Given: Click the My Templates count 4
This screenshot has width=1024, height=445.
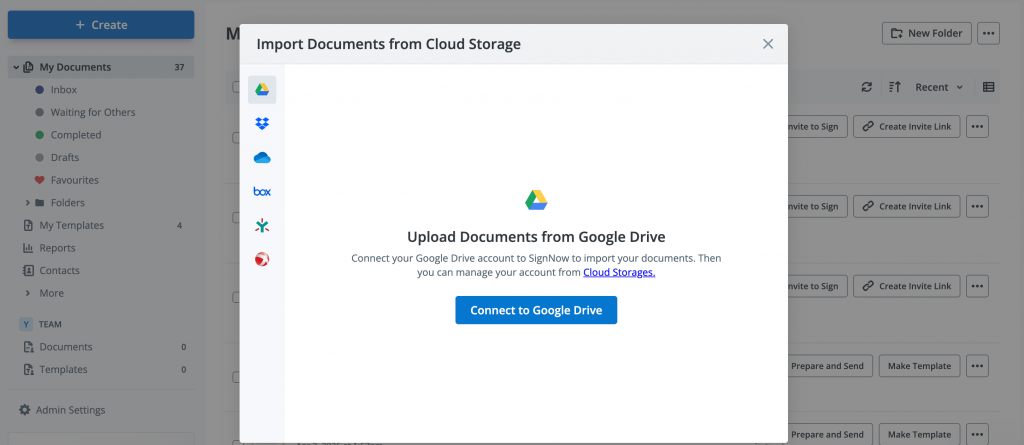Looking at the screenshot, I should 180,225.
